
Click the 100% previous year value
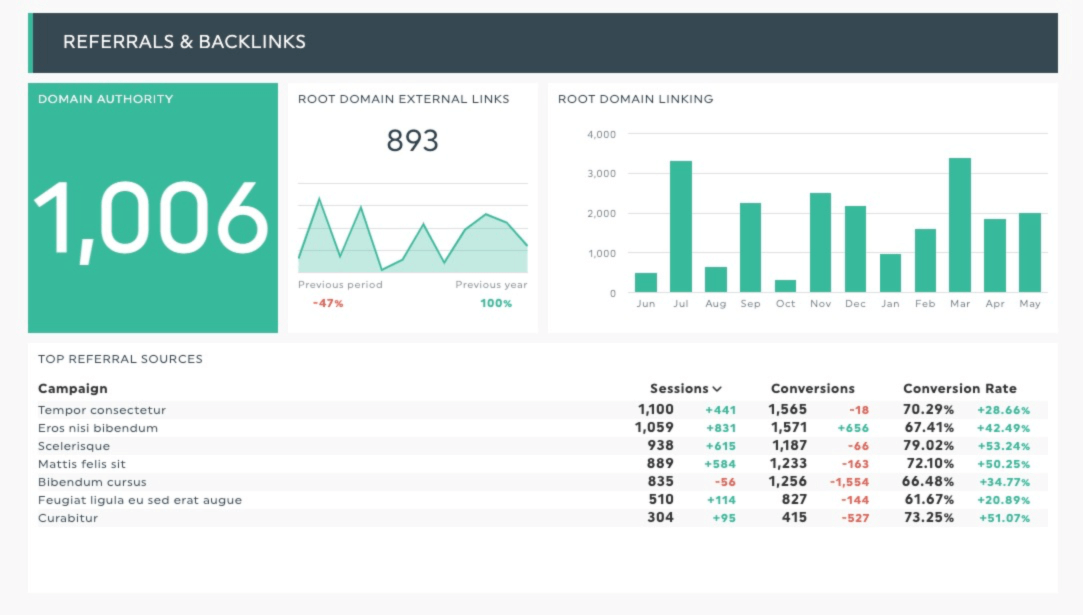click(x=496, y=303)
